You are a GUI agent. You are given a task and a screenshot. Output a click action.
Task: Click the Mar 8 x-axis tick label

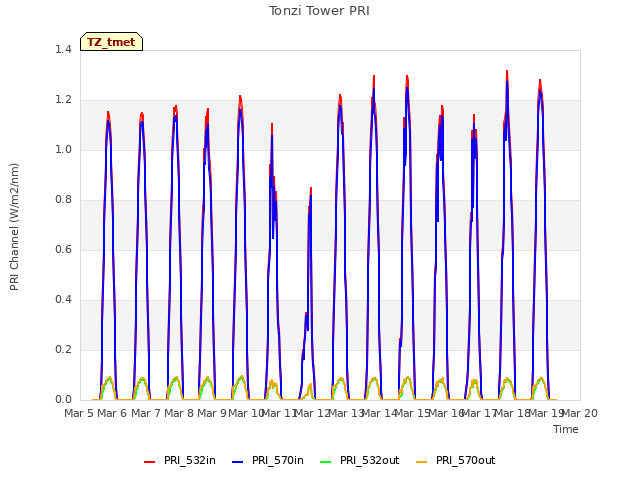179,413
